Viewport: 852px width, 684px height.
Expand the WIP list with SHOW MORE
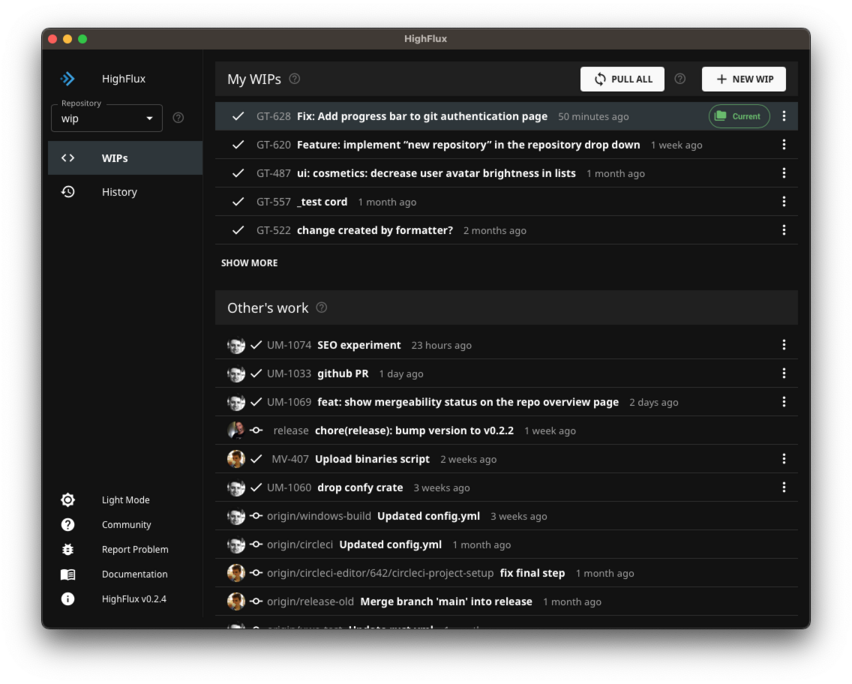point(249,262)
